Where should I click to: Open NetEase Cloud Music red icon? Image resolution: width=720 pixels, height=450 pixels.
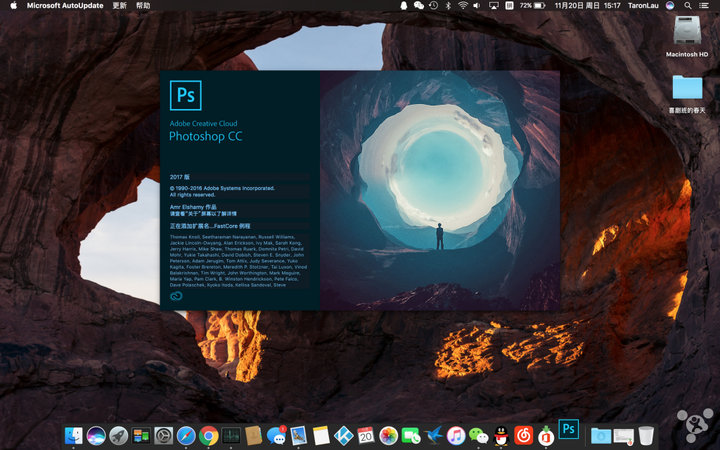tap(523, 435)
